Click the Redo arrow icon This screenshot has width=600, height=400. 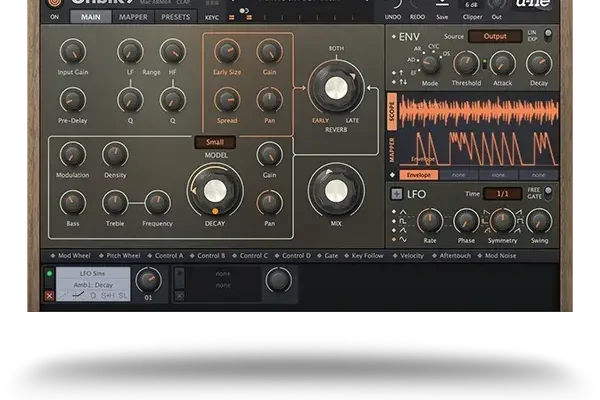[x=416, y=5]
